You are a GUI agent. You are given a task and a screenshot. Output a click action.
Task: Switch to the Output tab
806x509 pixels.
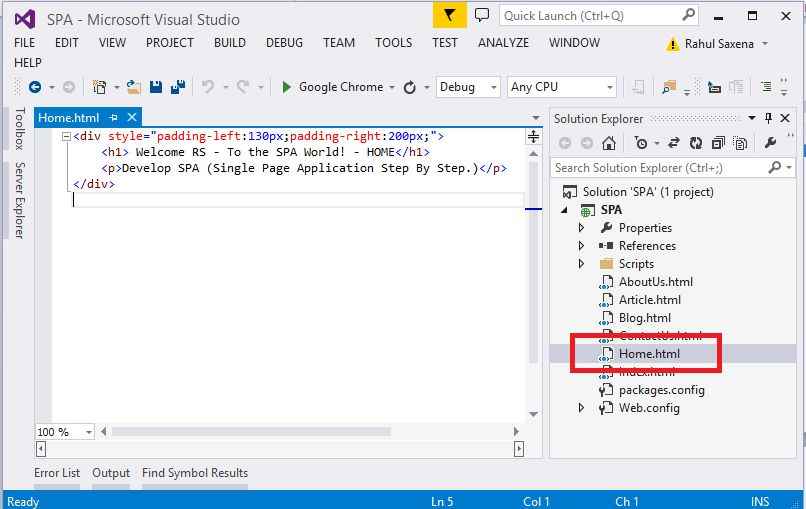pyautogui.click(x=111, y=473)
